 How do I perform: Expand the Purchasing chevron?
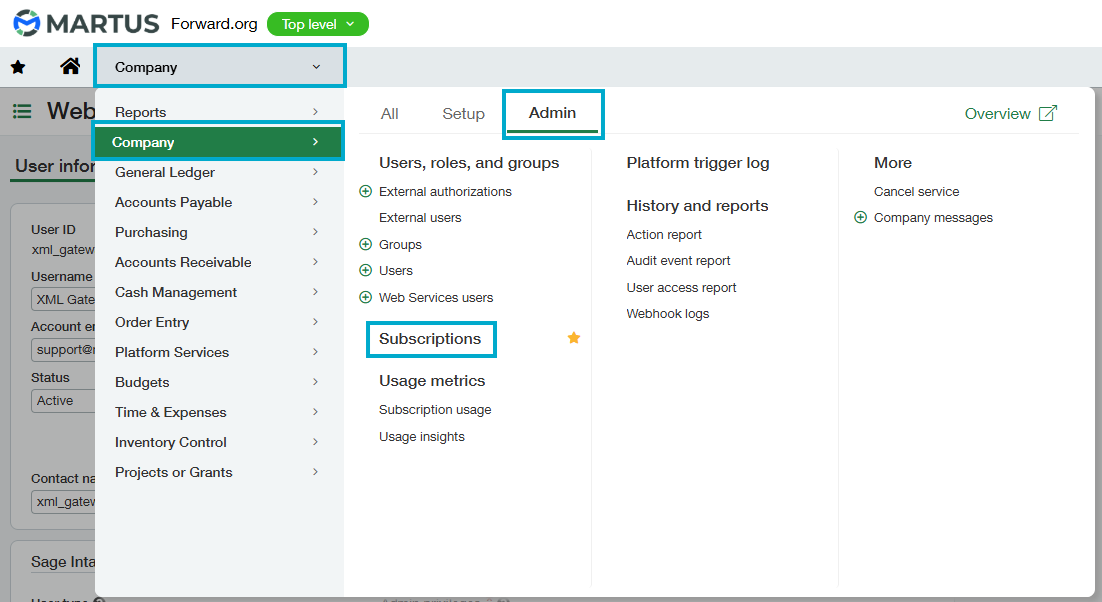[316, 232]
